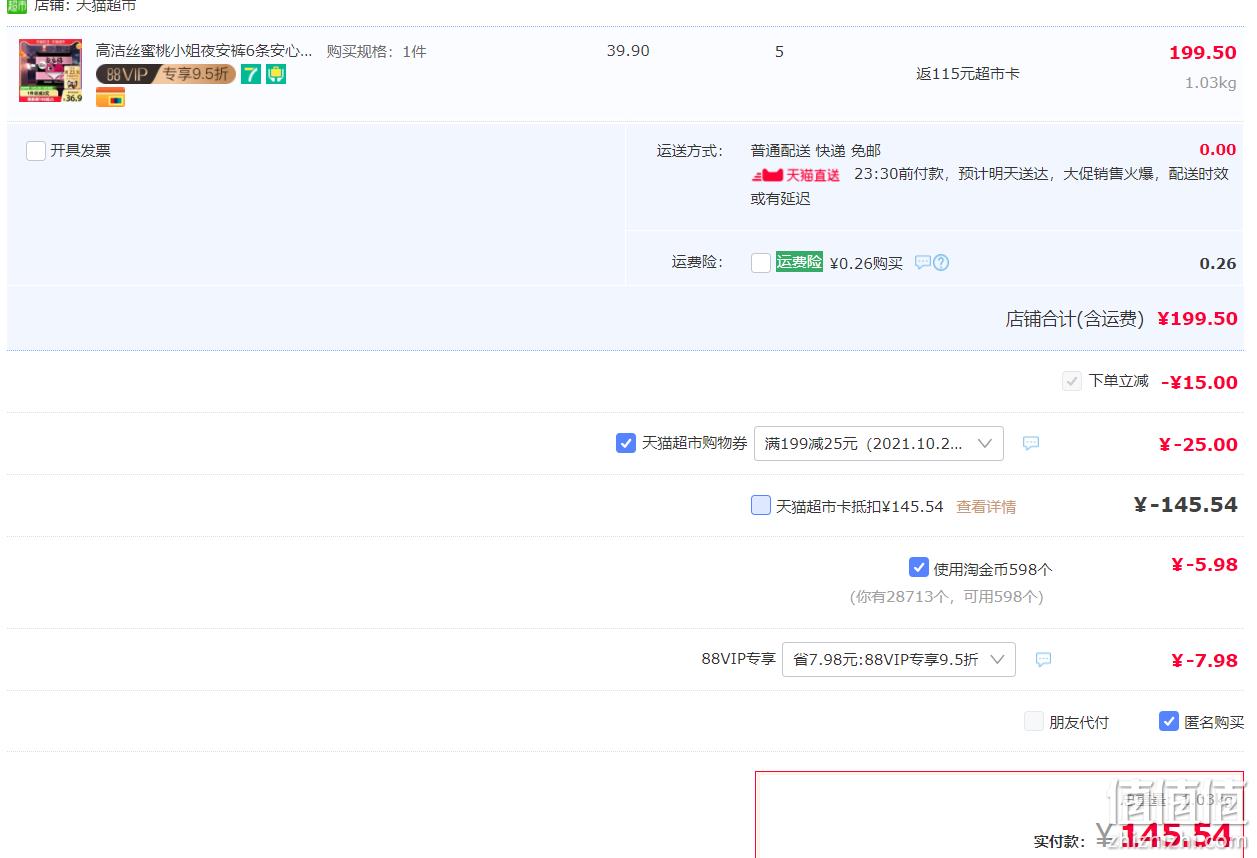
Task: Disable the 匿名购买 anonymous purchase checkbox
Action: pos(1169,721)
